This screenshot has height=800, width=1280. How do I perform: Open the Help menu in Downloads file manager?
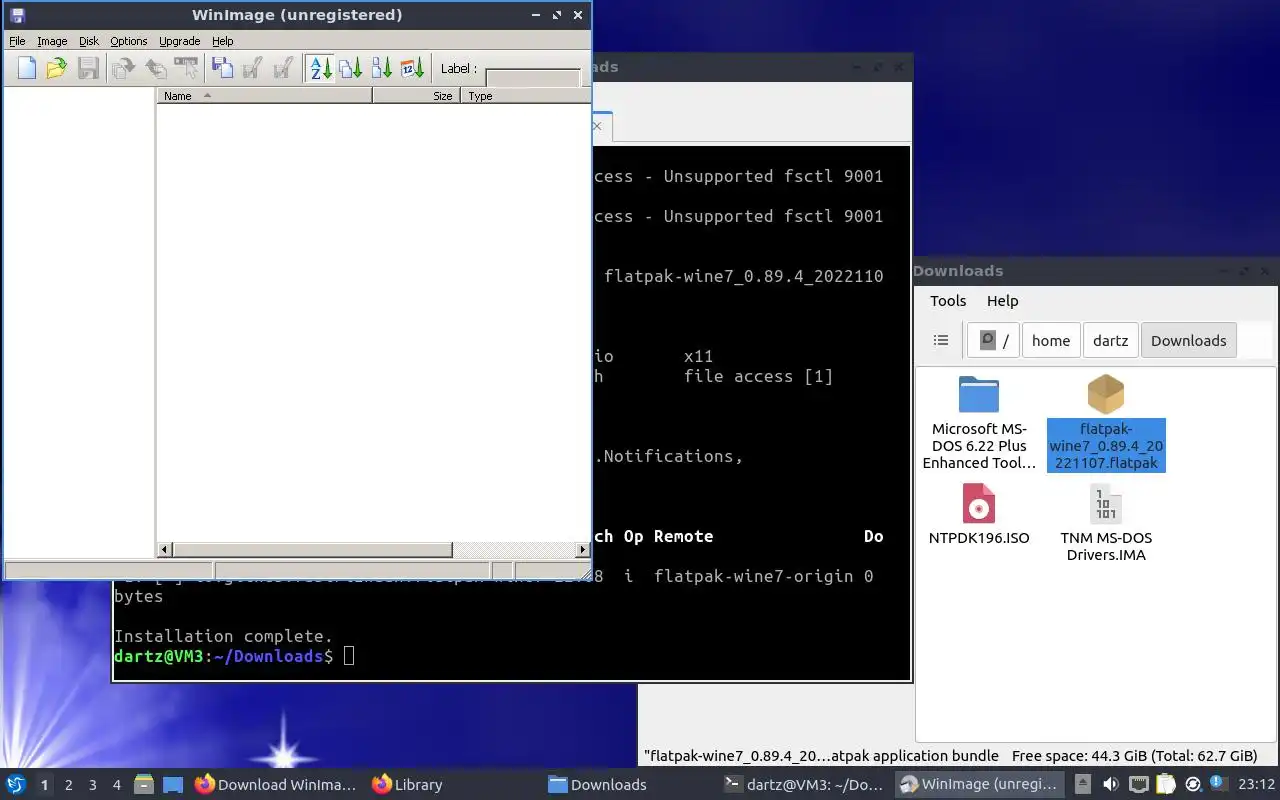(1002, 300)
